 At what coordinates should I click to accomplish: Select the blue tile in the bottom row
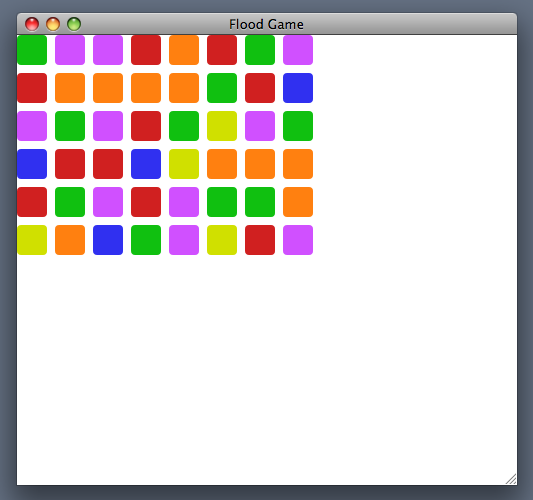[x=108, y=240]
